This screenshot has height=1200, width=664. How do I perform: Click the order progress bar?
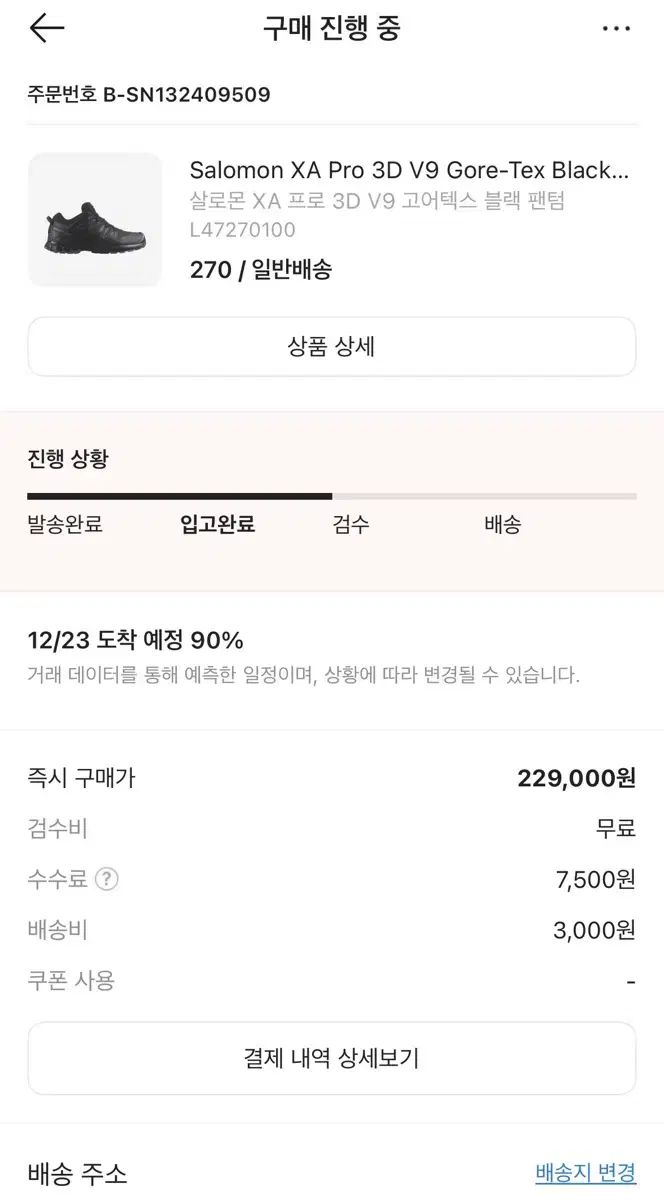(x=331, y=495)
